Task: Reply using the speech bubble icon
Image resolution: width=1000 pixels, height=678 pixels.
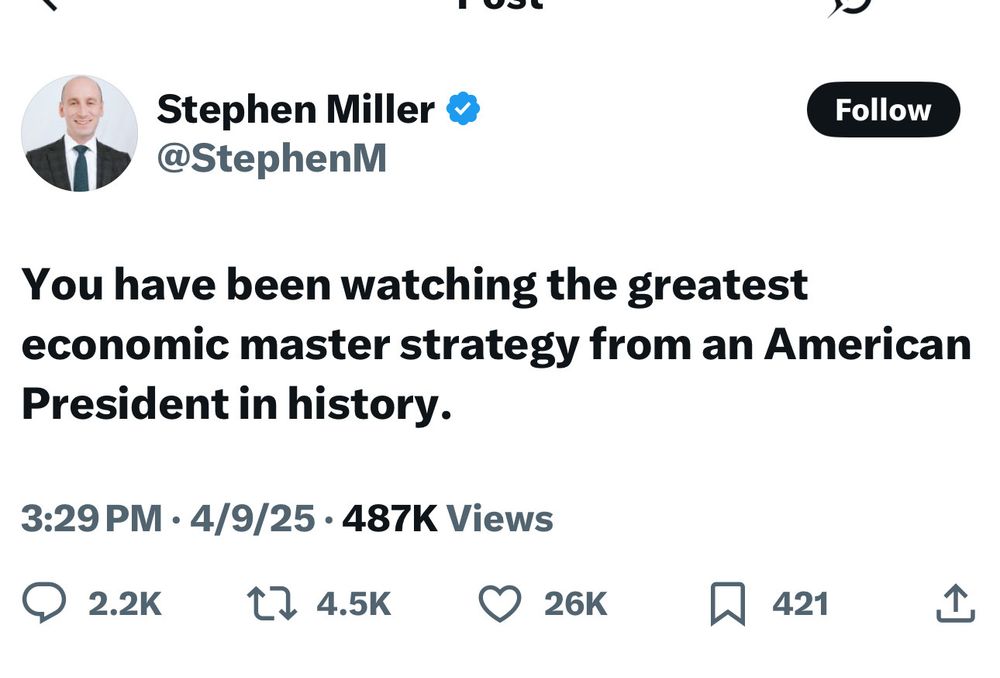Action: [x=44, y=602]
